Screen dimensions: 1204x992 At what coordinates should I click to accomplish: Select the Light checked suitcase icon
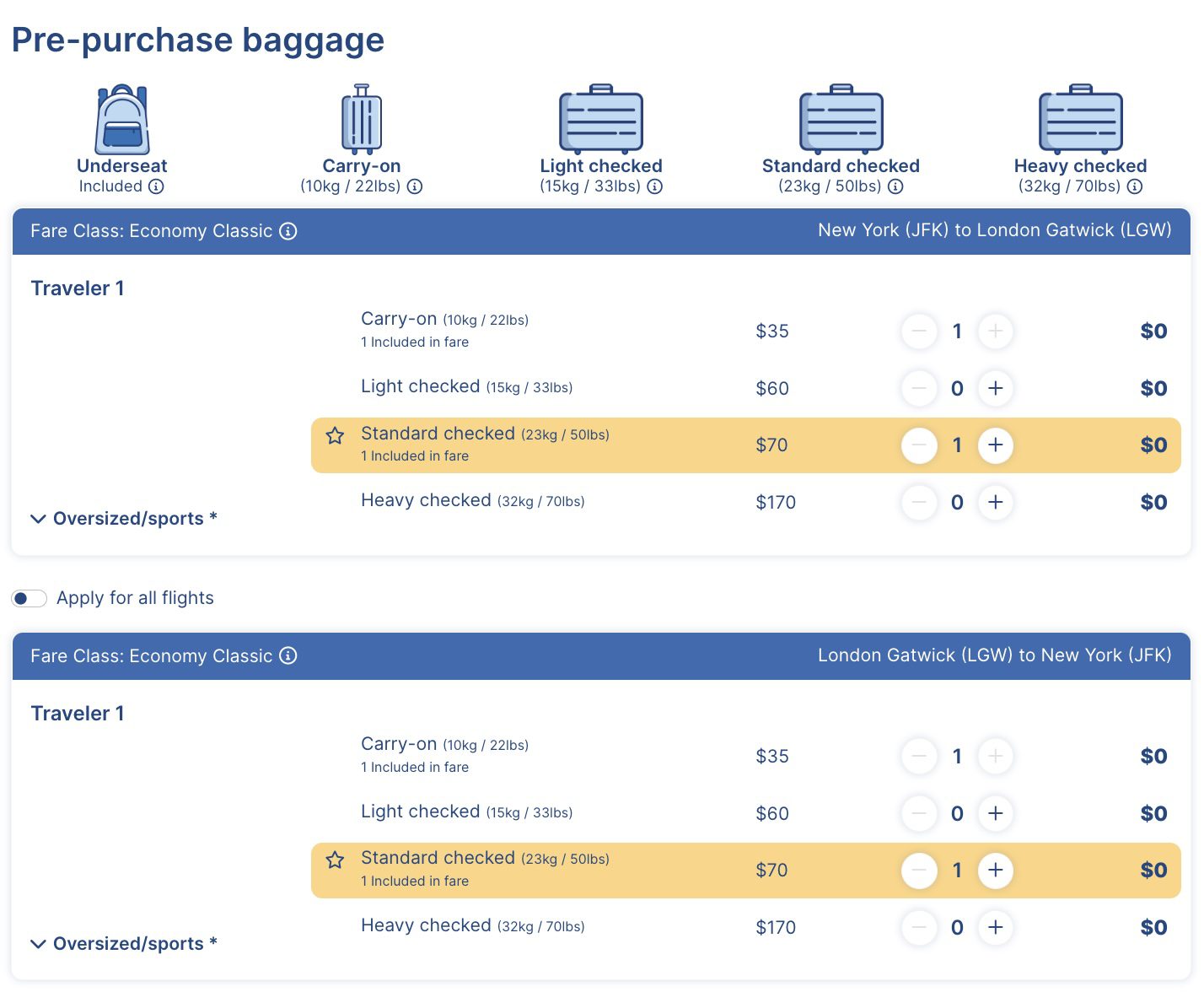tap(600, 118)
